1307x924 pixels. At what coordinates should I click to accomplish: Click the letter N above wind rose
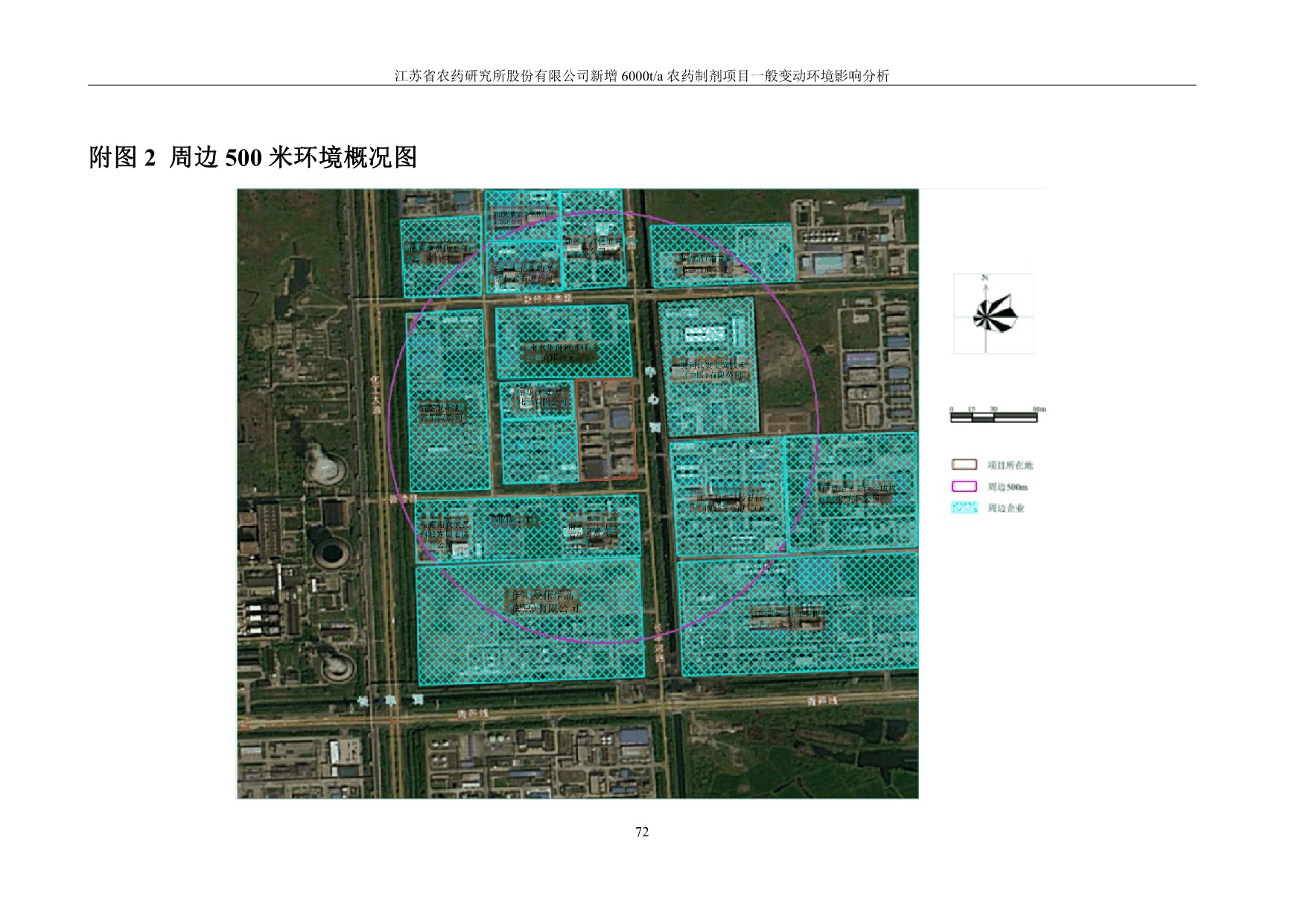[x=985, y=278]
